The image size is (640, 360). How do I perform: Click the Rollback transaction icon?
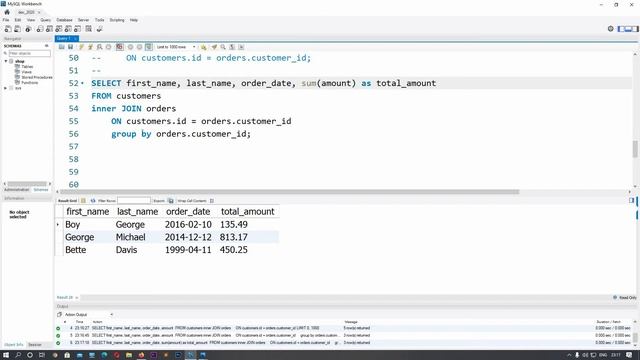tap(140, 47)
